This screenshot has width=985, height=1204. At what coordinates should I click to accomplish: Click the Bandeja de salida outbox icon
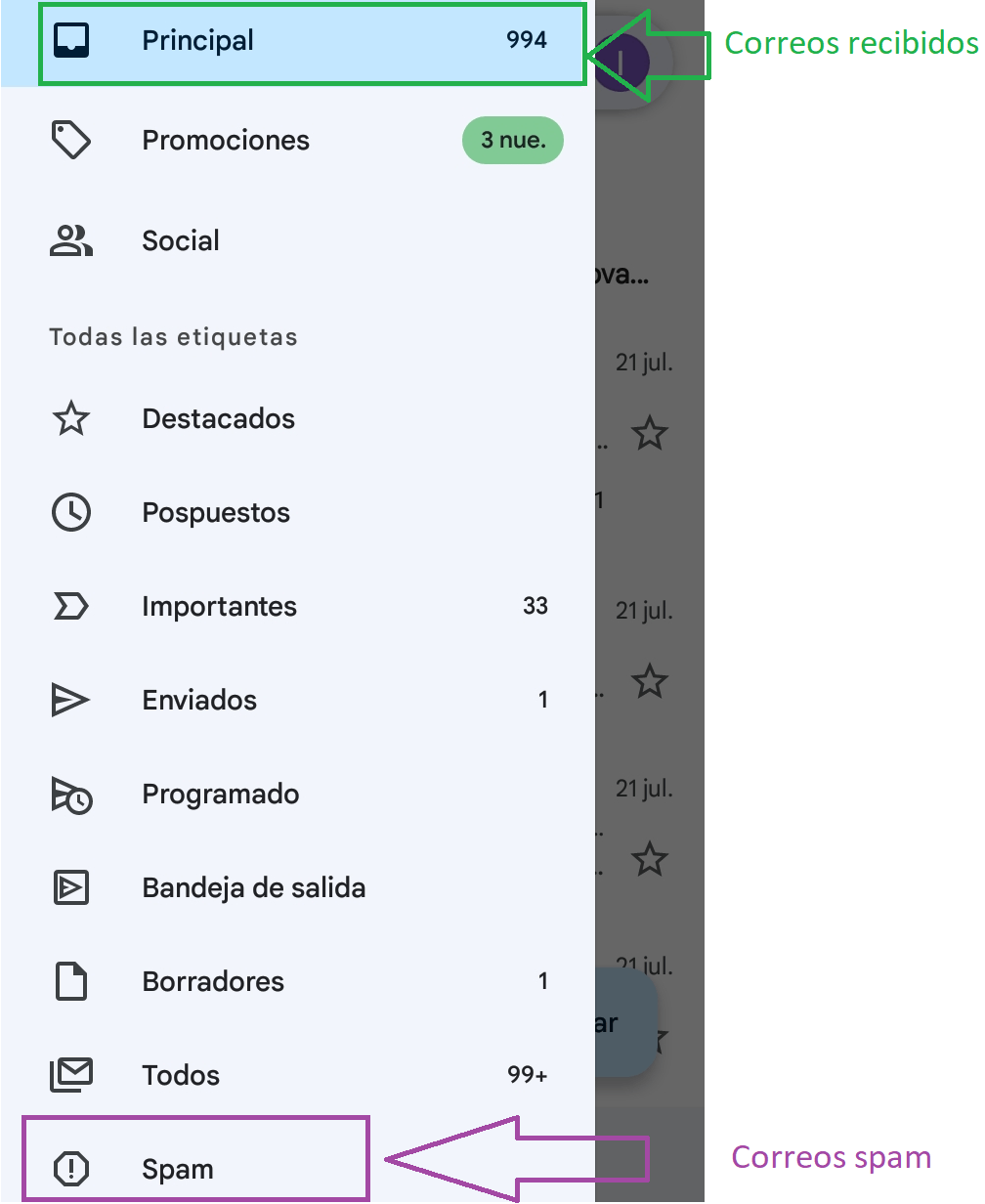point(70,888)
